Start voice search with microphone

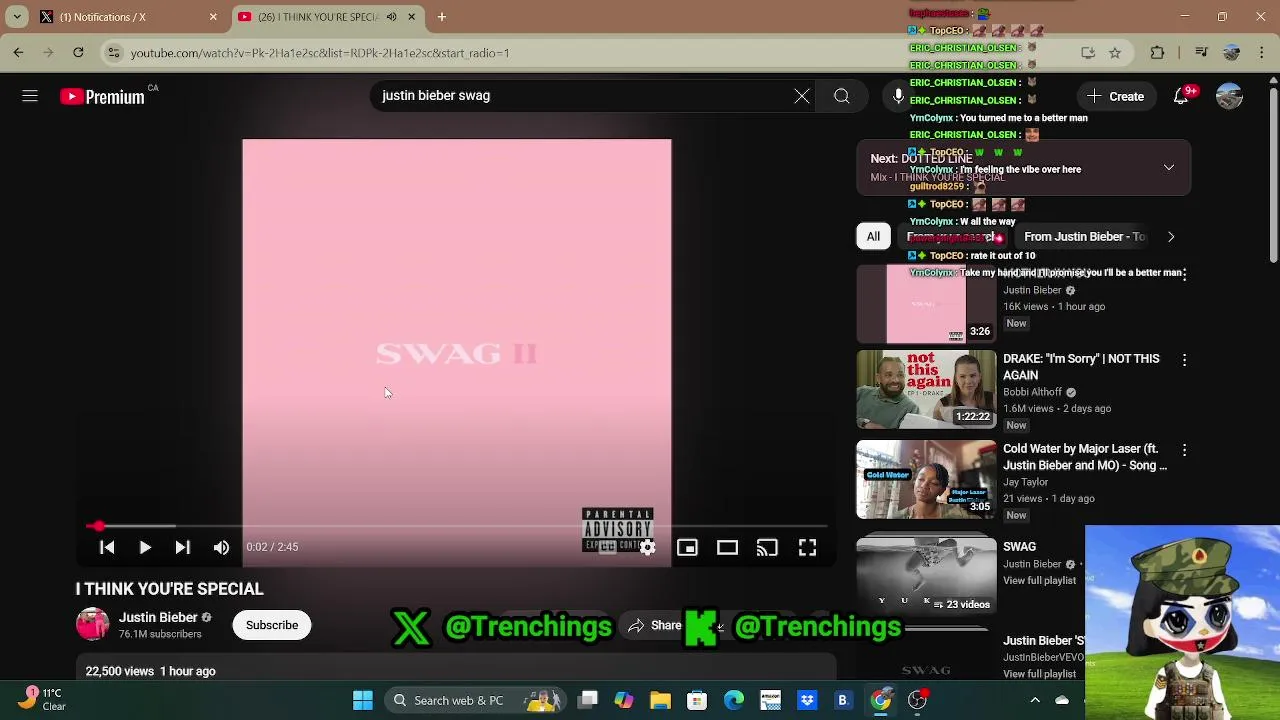(x=898, y=96)
